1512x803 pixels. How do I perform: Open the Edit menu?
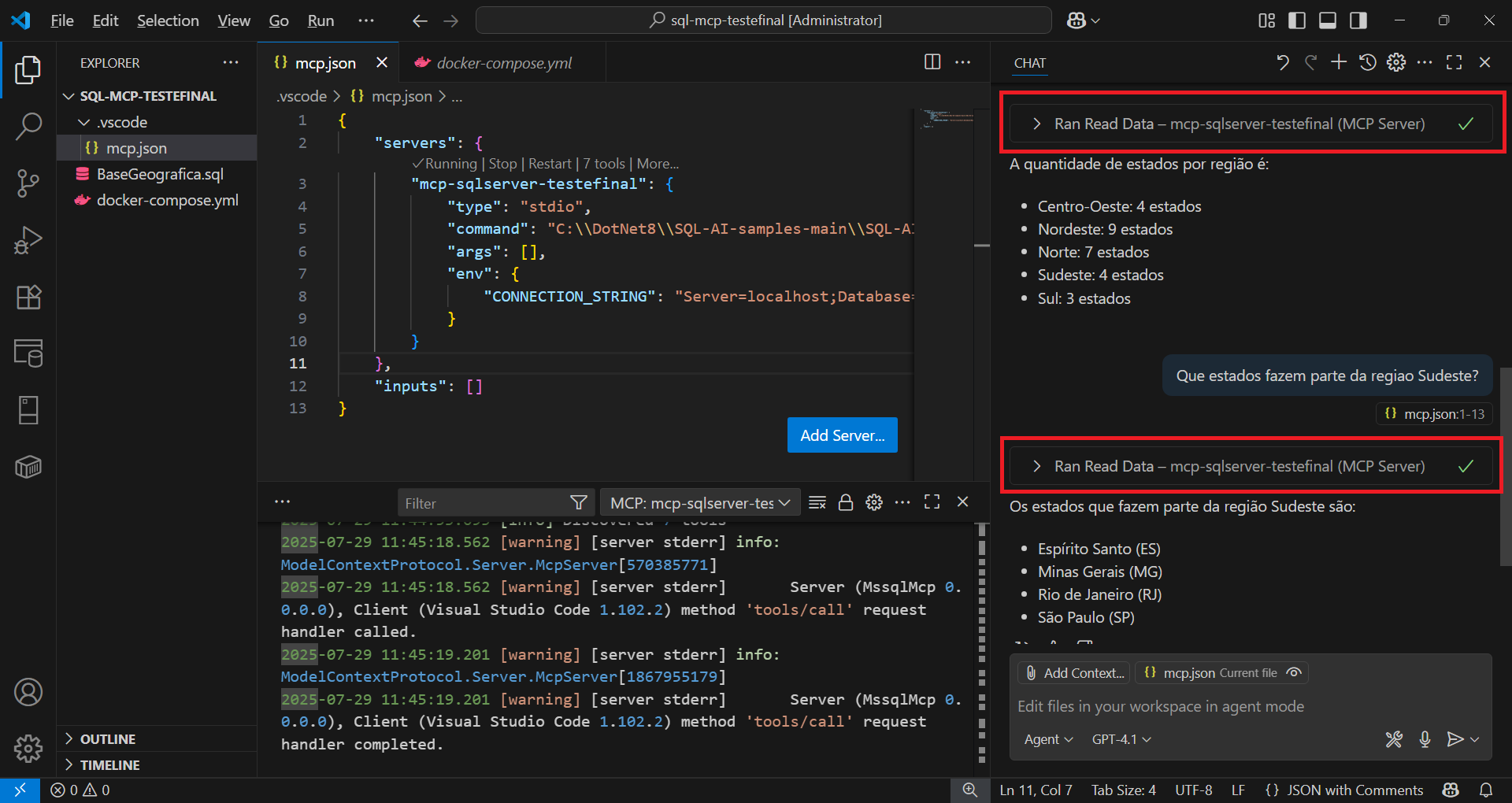click(x=106, y=20)
